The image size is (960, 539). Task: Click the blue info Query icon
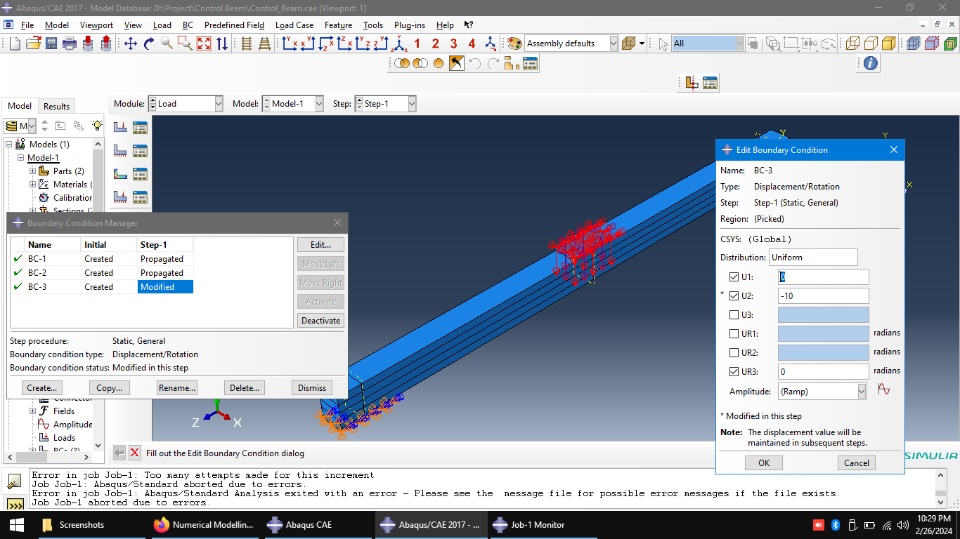(x=871, y=63)
